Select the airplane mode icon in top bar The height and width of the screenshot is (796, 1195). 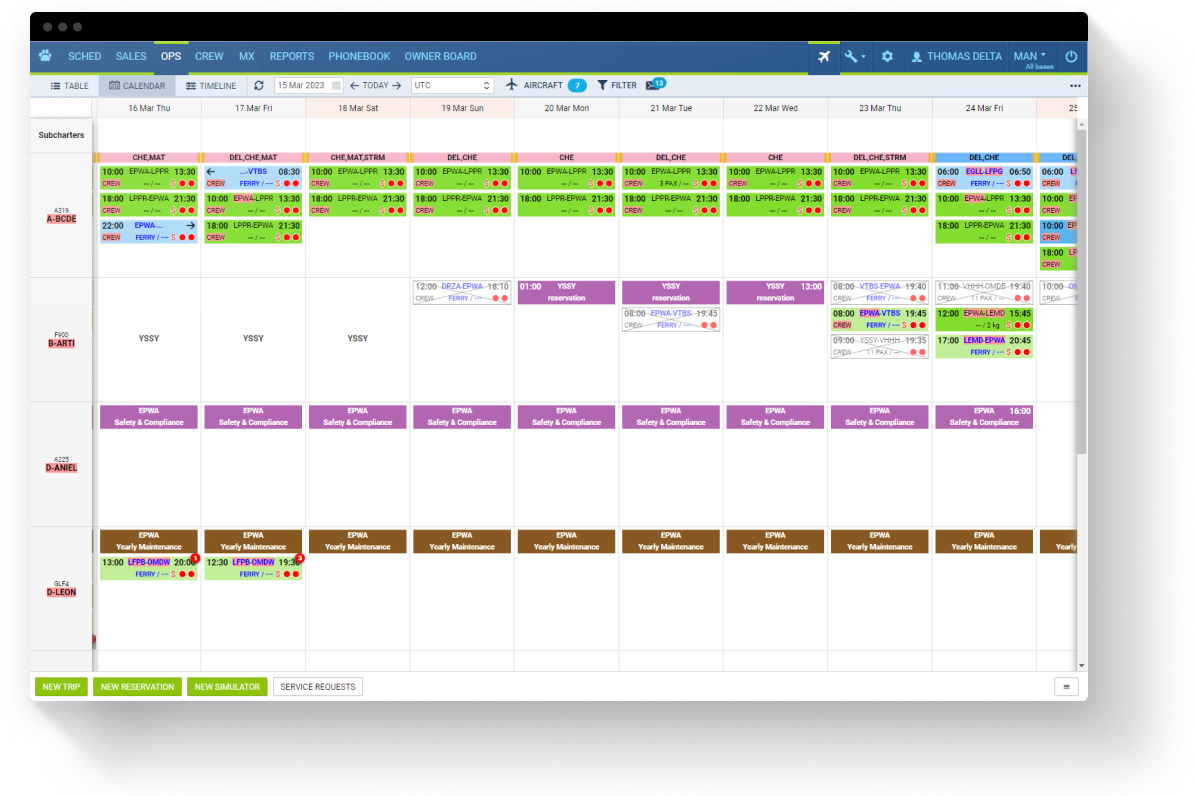[x=823, y=57]
